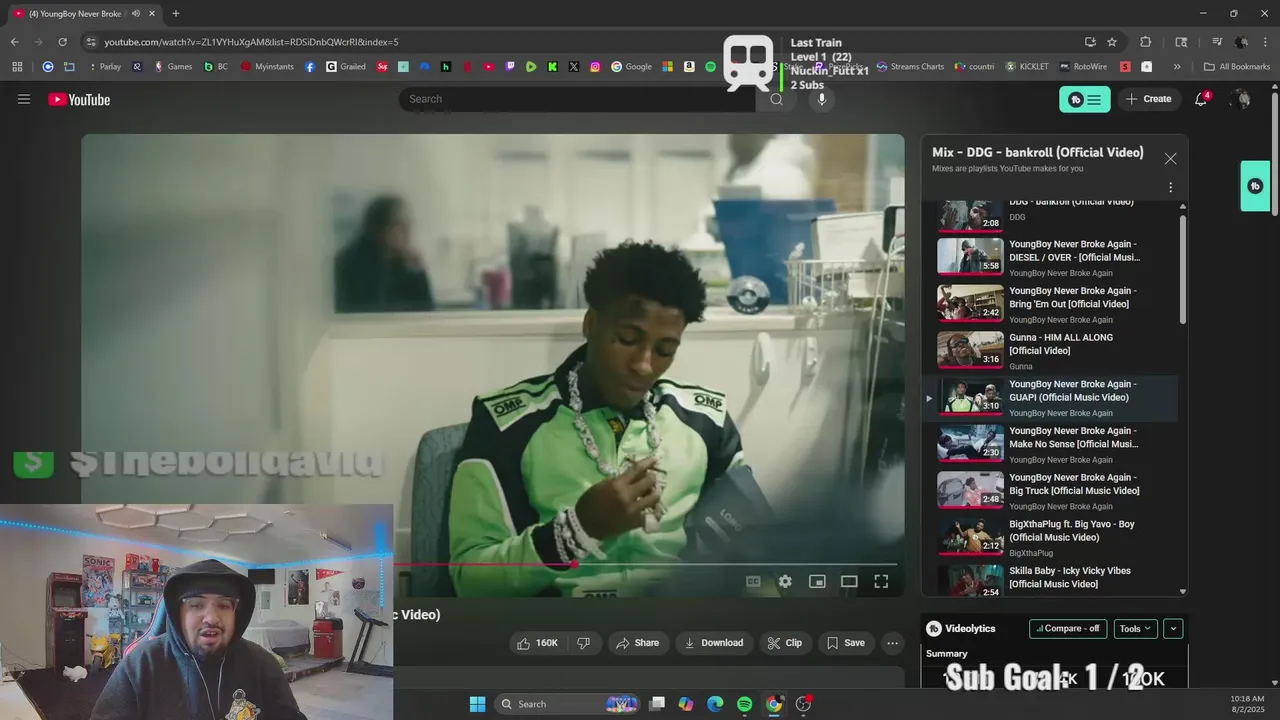
Task: Open the KICKLET bookmark
Action: [1027, 67]
